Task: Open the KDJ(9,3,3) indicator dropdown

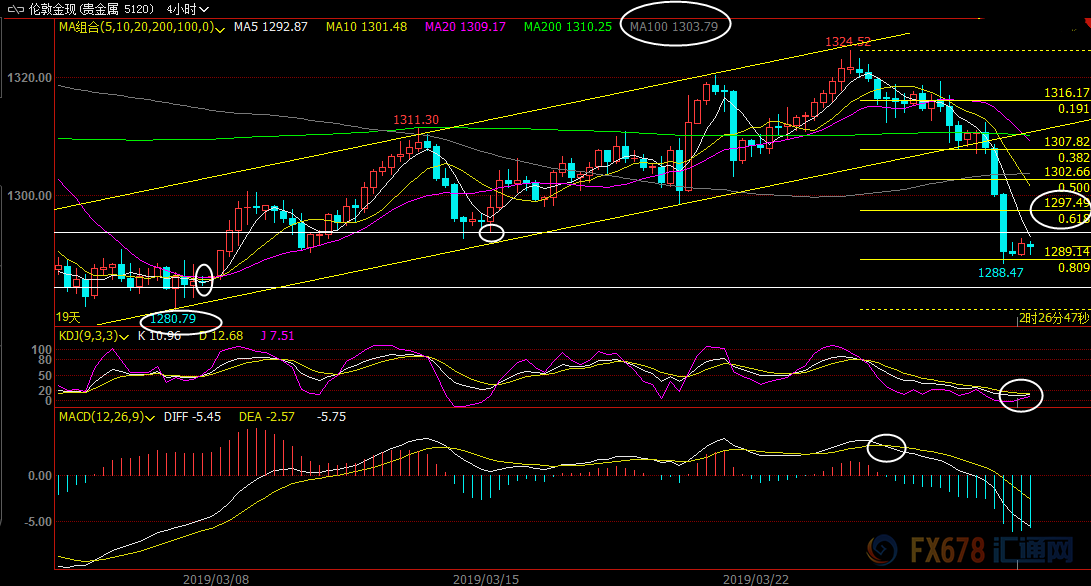Action: [x=125, y=337]
